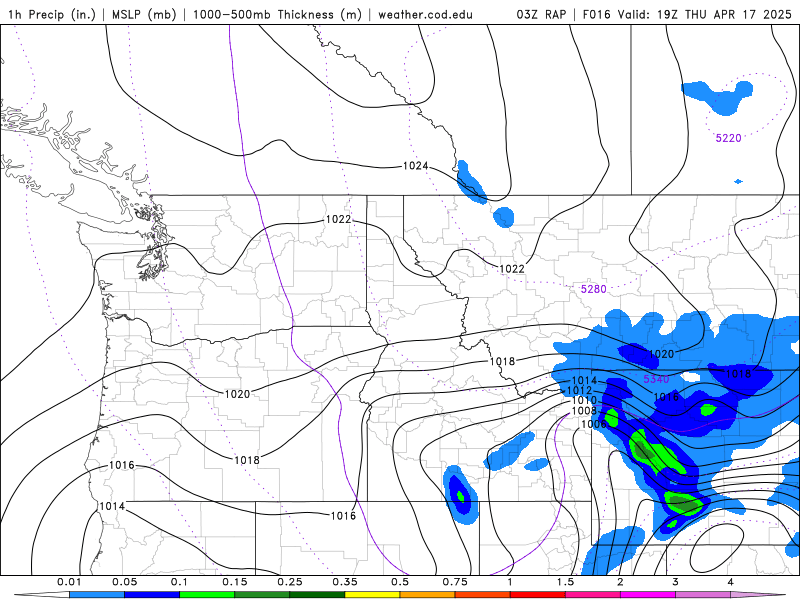
Task: Click the light blue 0.01 legend swatch
Action: pos(97,595)
